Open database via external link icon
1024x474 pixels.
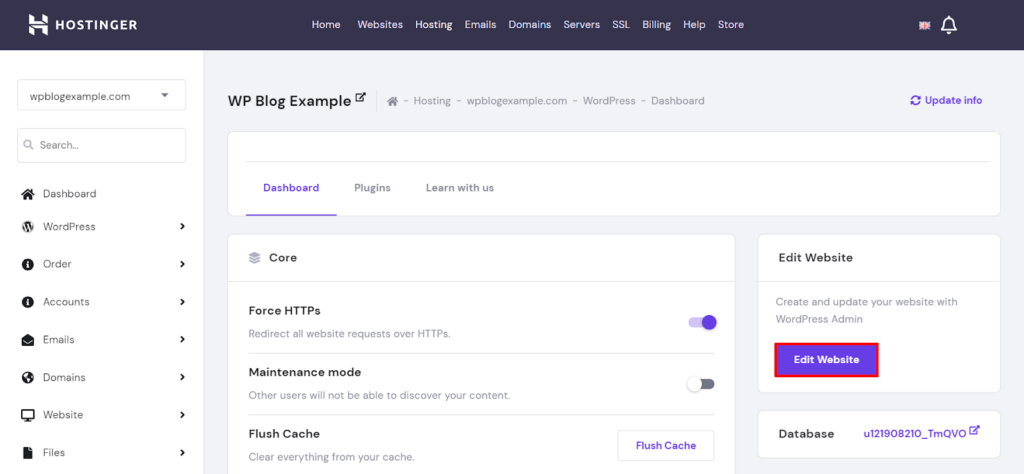click(x=974, y=430)
